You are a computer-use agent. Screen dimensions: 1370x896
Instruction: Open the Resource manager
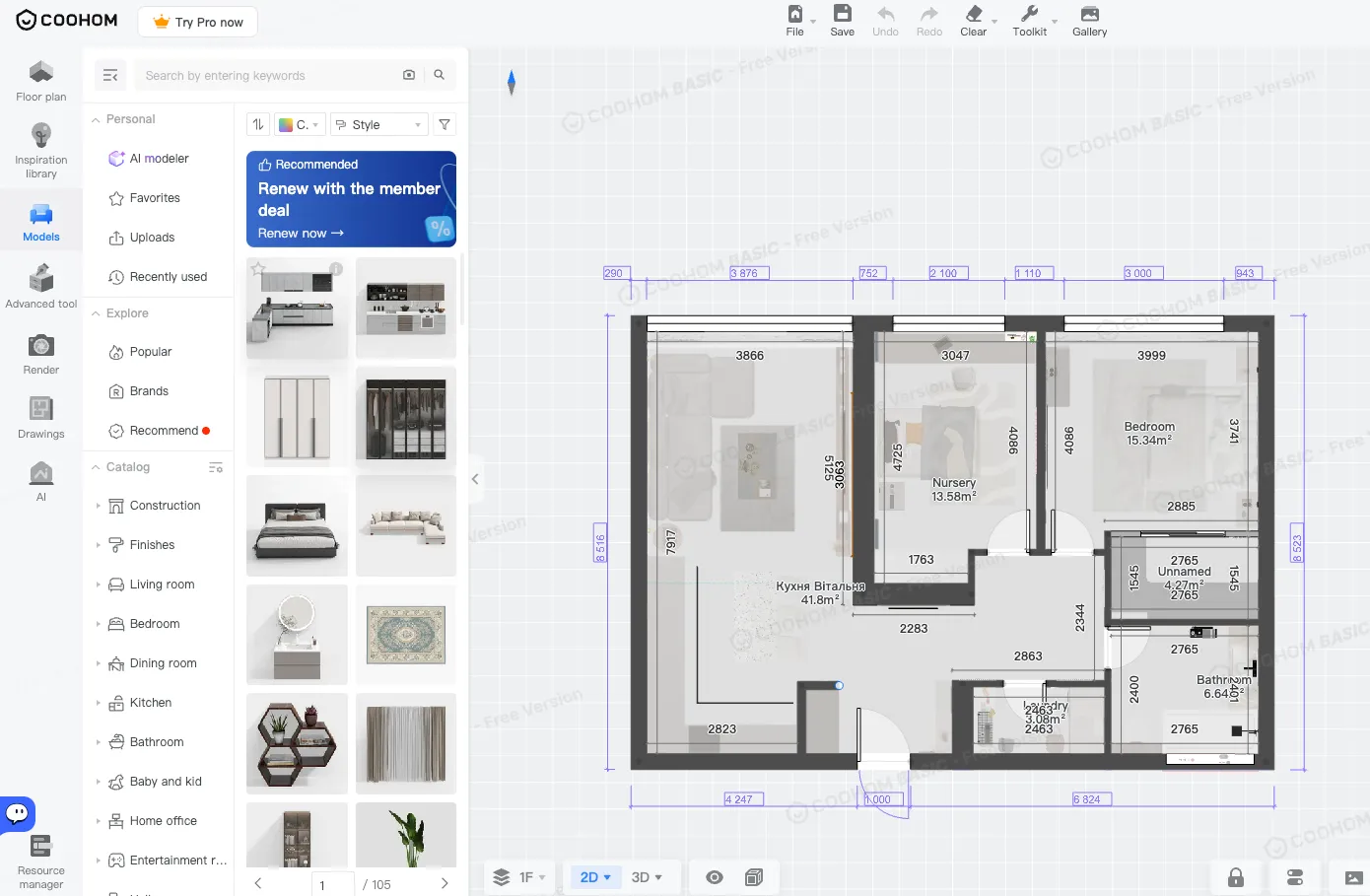click(41, 862)
